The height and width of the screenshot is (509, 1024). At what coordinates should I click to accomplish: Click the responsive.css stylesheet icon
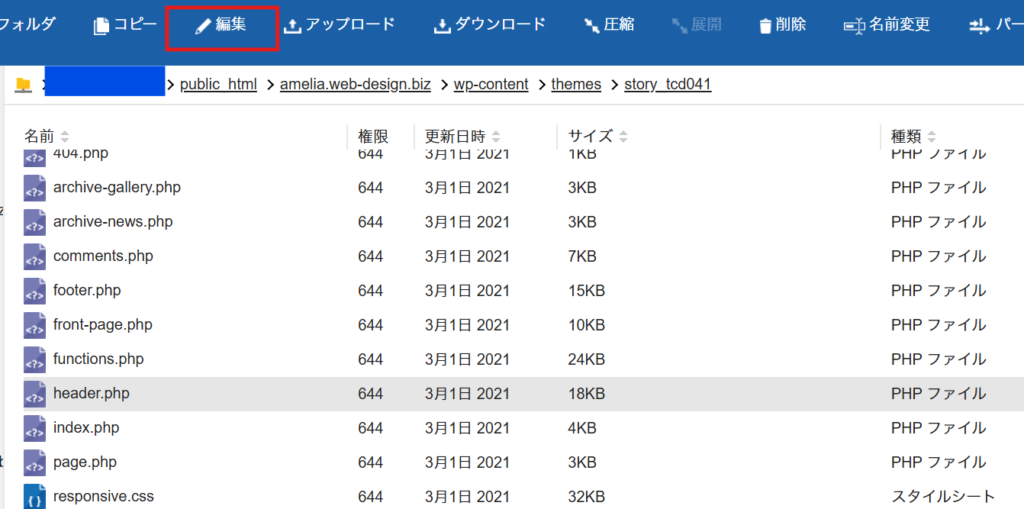click(35, 495)
